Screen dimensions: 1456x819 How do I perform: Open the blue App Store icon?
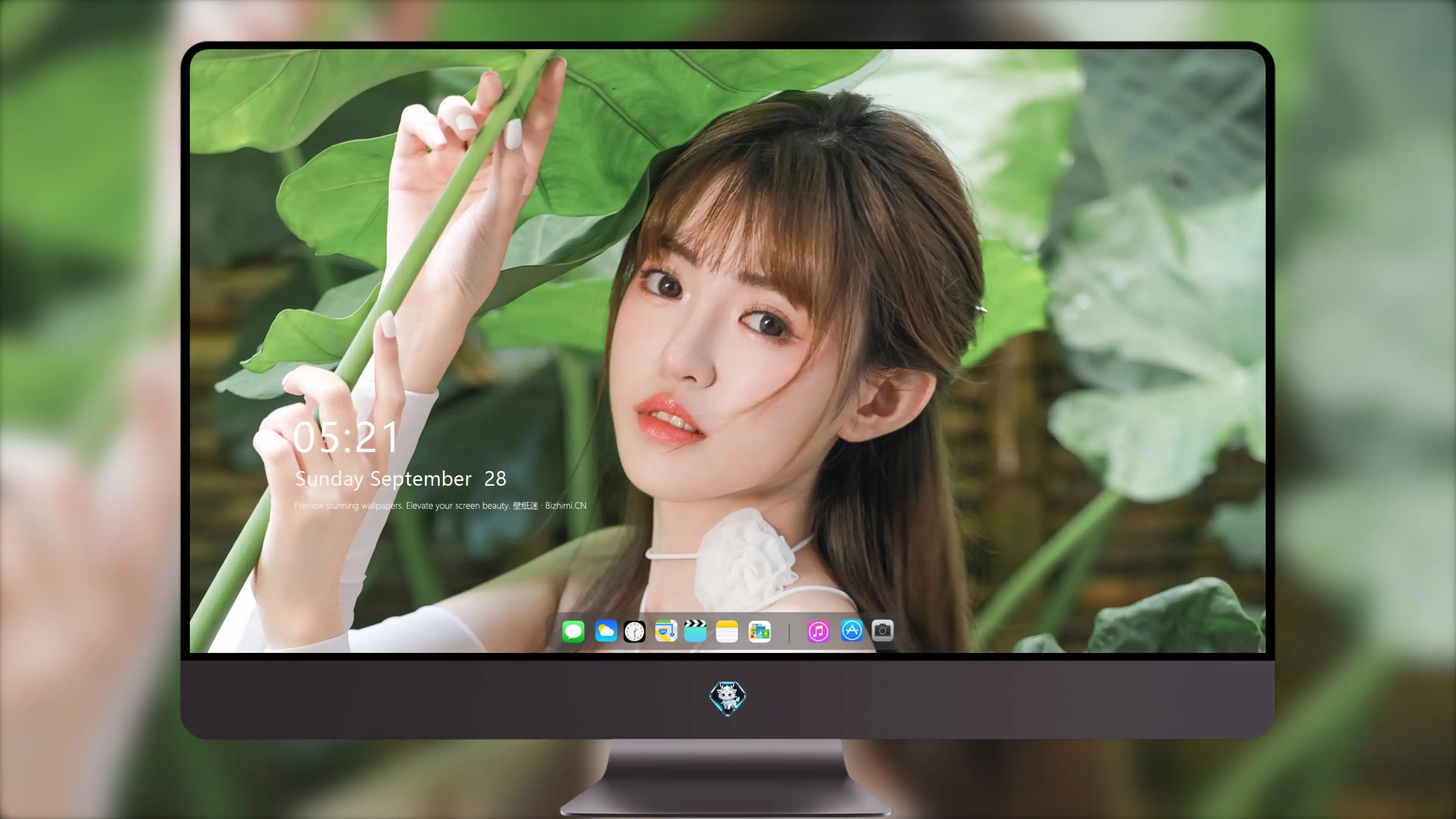point(852,631)
